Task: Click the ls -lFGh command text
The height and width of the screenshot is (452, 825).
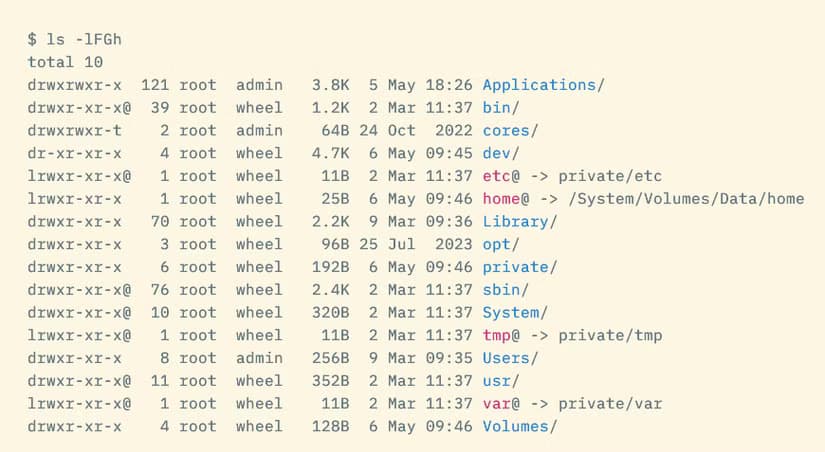Action: tap(84, 39)
